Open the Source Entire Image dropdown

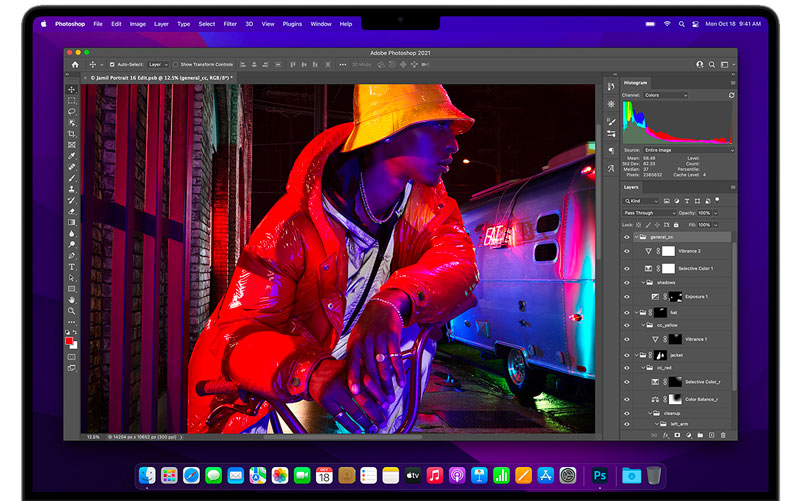688,151
